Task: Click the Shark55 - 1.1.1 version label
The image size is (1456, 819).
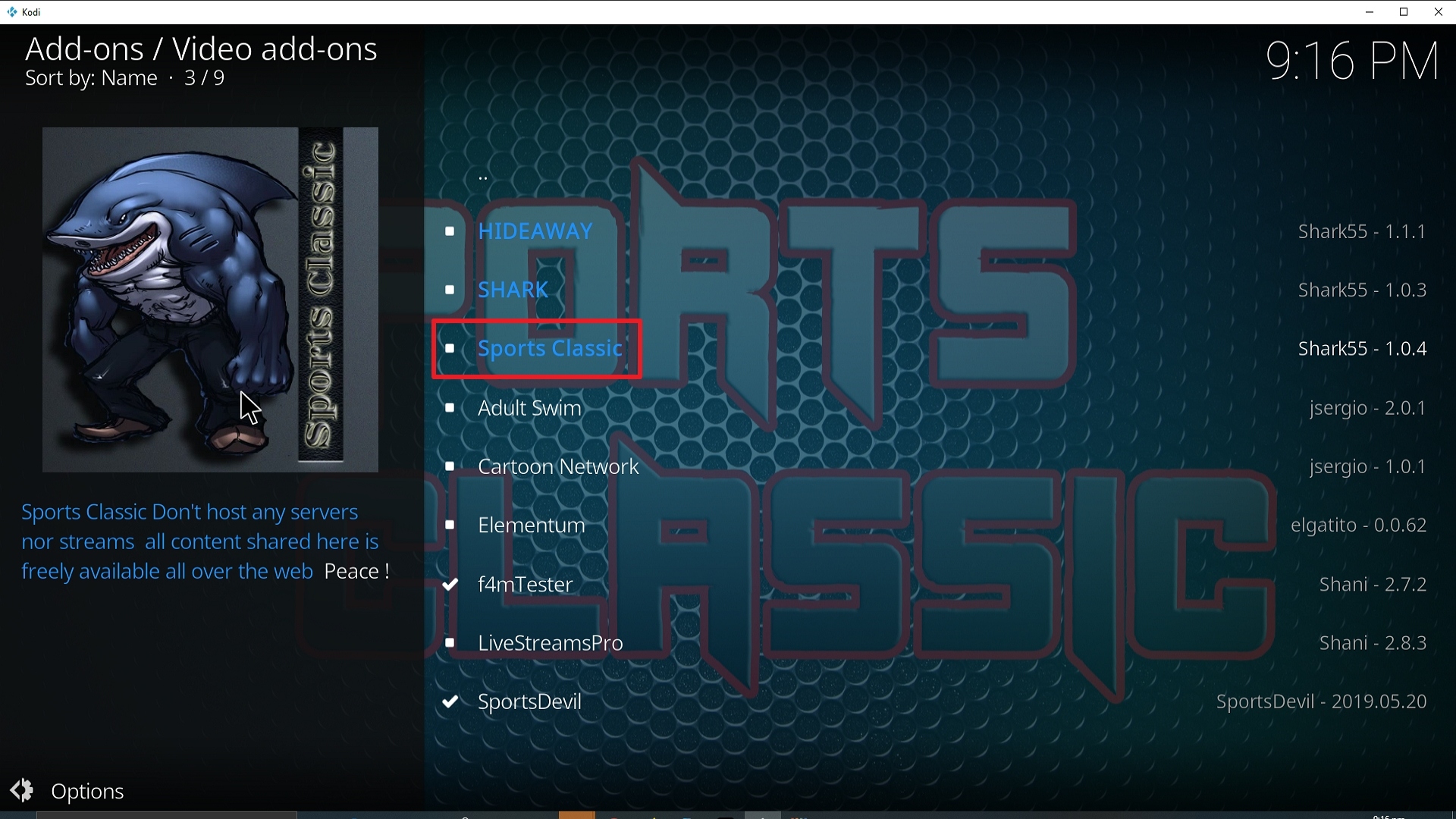Action: (1362, 231)
